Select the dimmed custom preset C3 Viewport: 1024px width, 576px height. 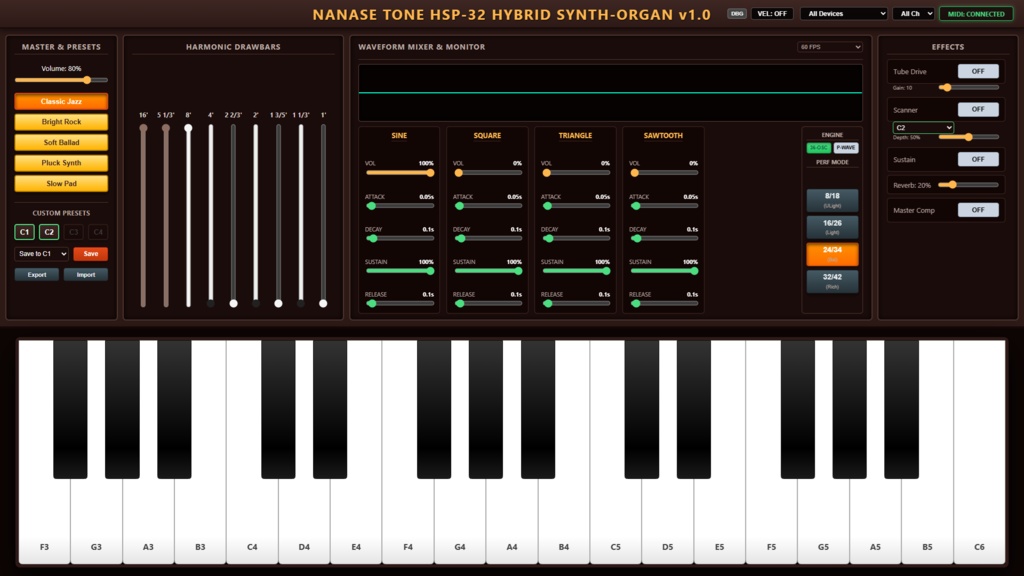(x=73, y=232)
